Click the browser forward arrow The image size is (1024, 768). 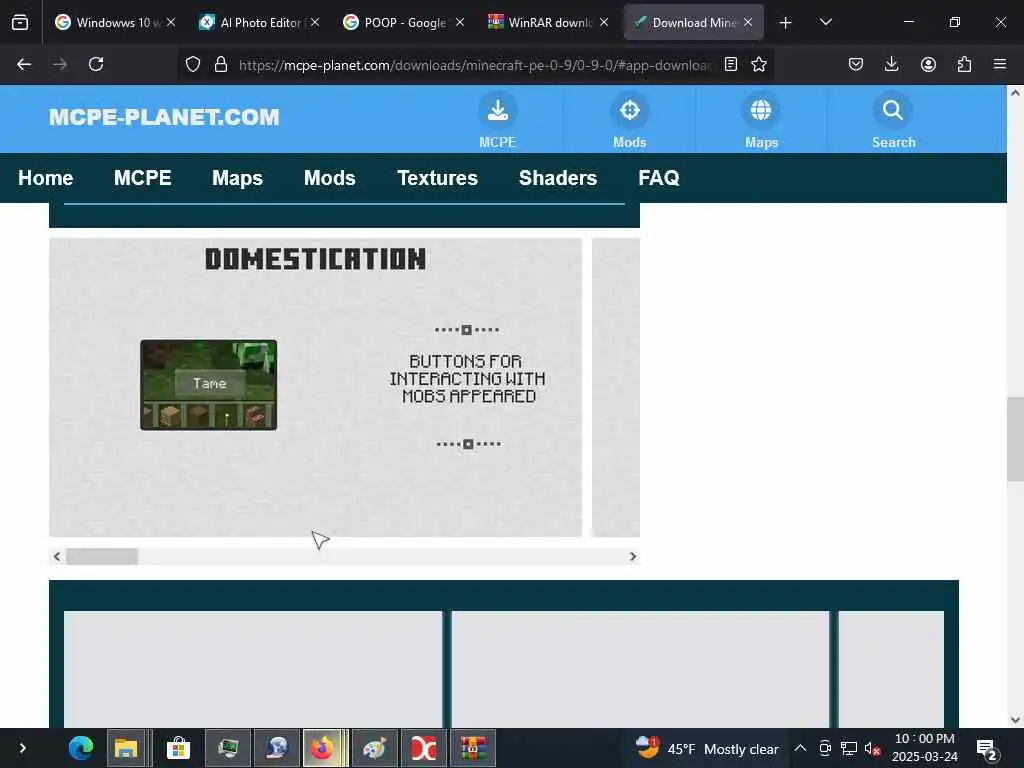click(60, 64)
